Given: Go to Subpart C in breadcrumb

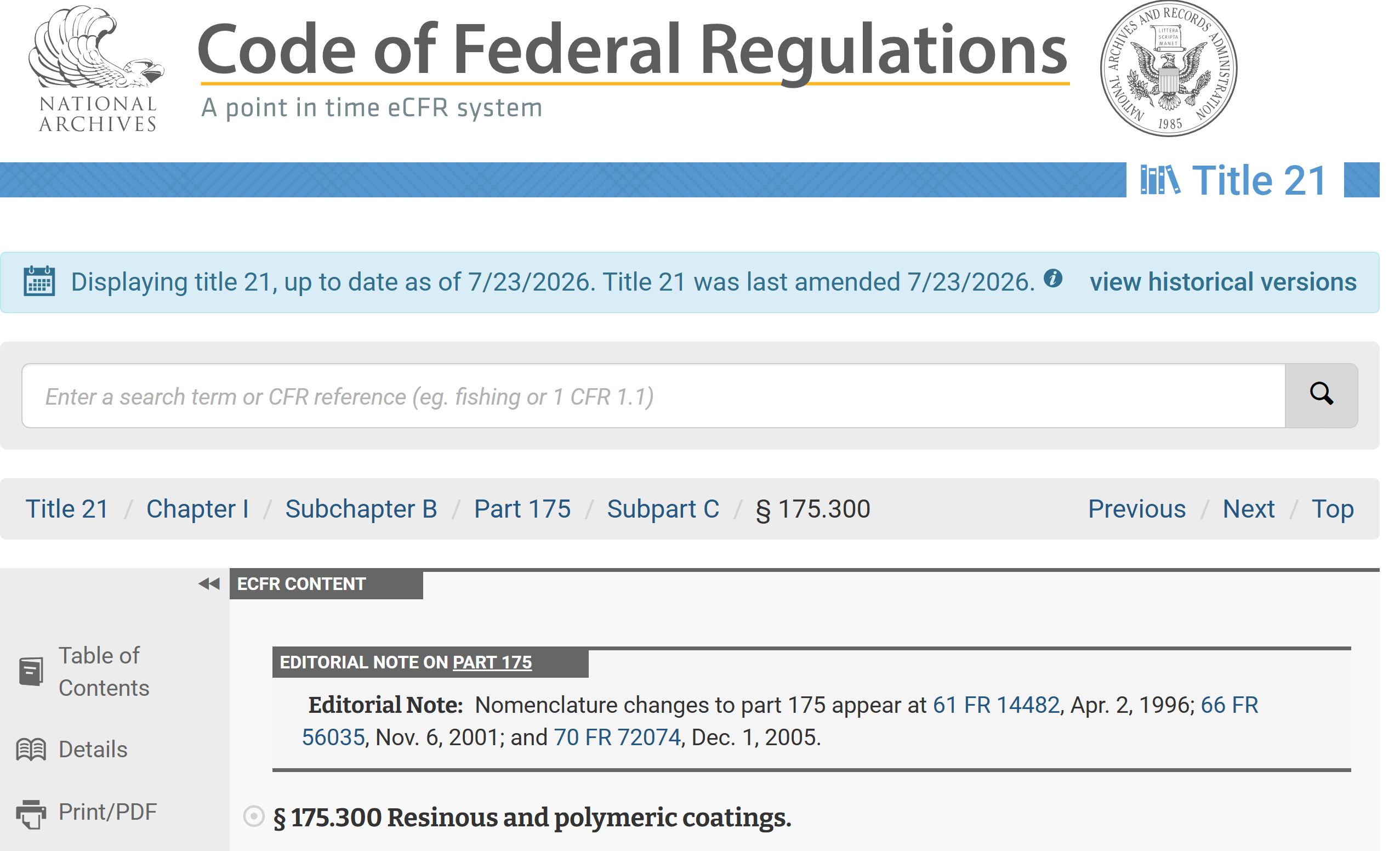Looking at the screenshot, I should [663, 509].
